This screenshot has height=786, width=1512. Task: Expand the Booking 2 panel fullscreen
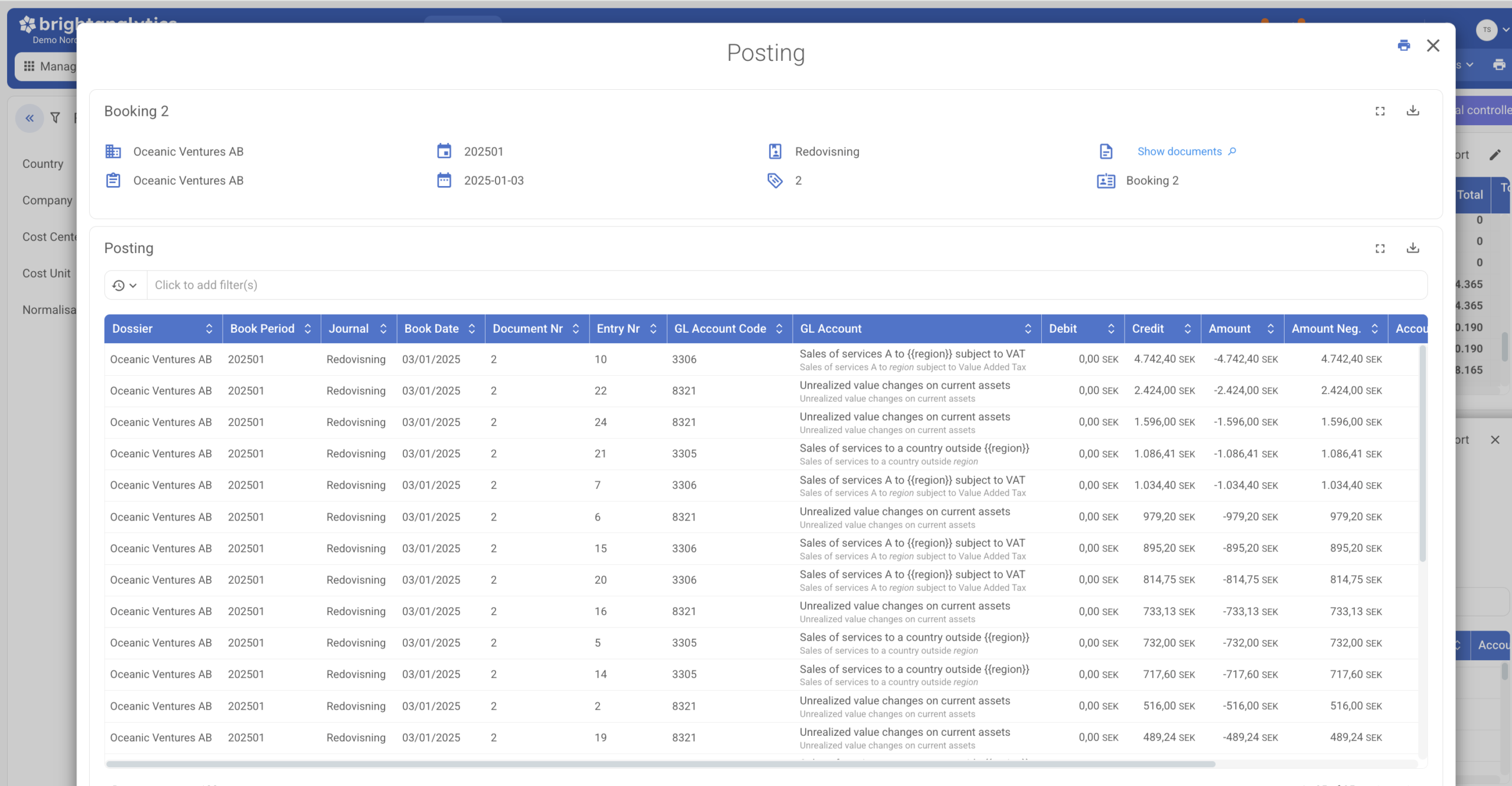tap(1380, 111)
